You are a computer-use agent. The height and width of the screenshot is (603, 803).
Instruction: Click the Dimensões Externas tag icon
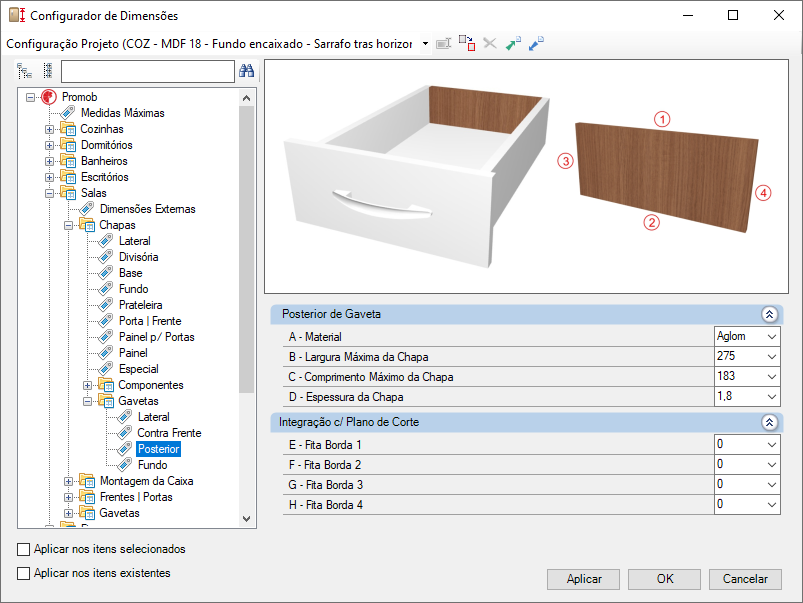click(87, 209)
